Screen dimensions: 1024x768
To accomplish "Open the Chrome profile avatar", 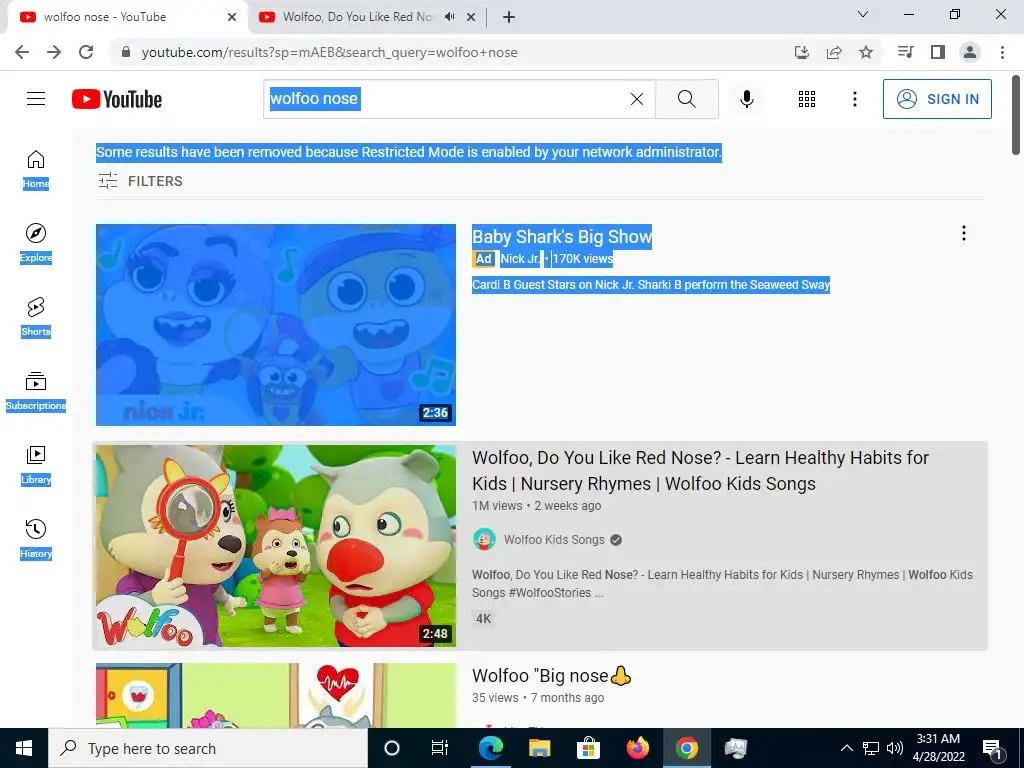I will click(x=970, y=52).
